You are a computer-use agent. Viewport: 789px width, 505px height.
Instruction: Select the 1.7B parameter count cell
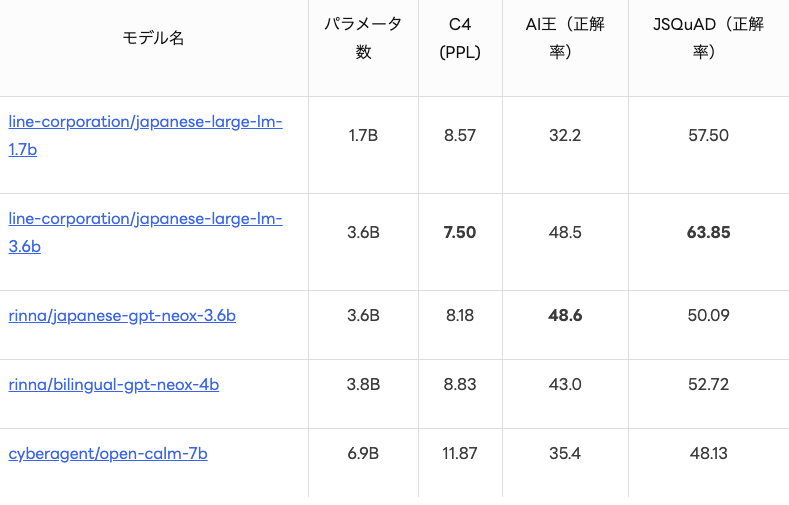click(363, 136)
